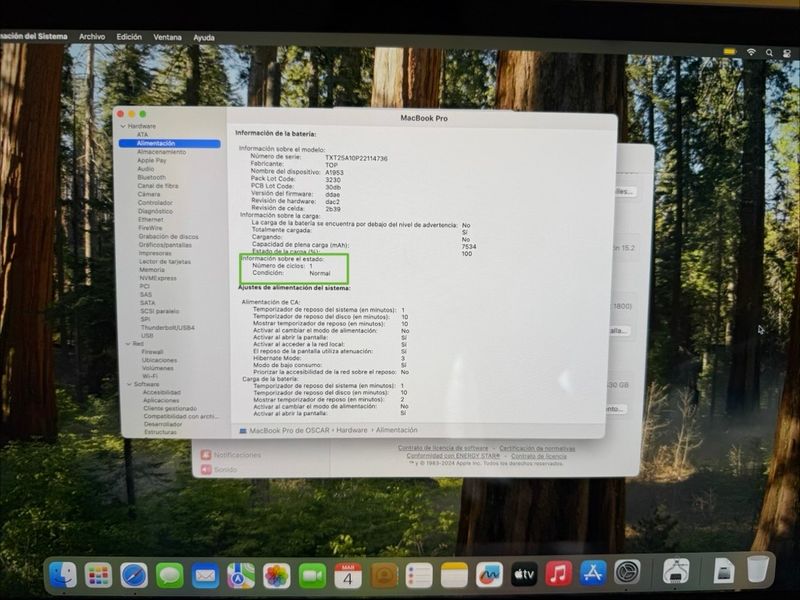Collapse the Red section in sidebar
This screenshot has height=600, width=800.
pos(129,344)
